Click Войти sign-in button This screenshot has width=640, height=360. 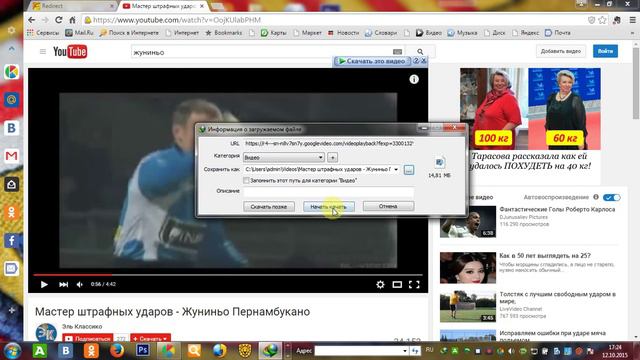click(605, 51)
